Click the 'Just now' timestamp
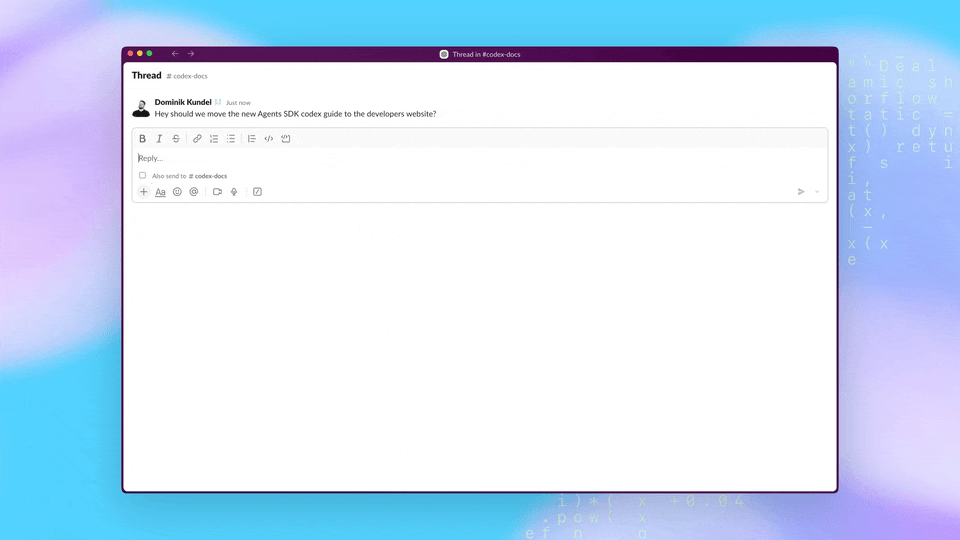Screen dimensions: 960x540 [238, 103]
